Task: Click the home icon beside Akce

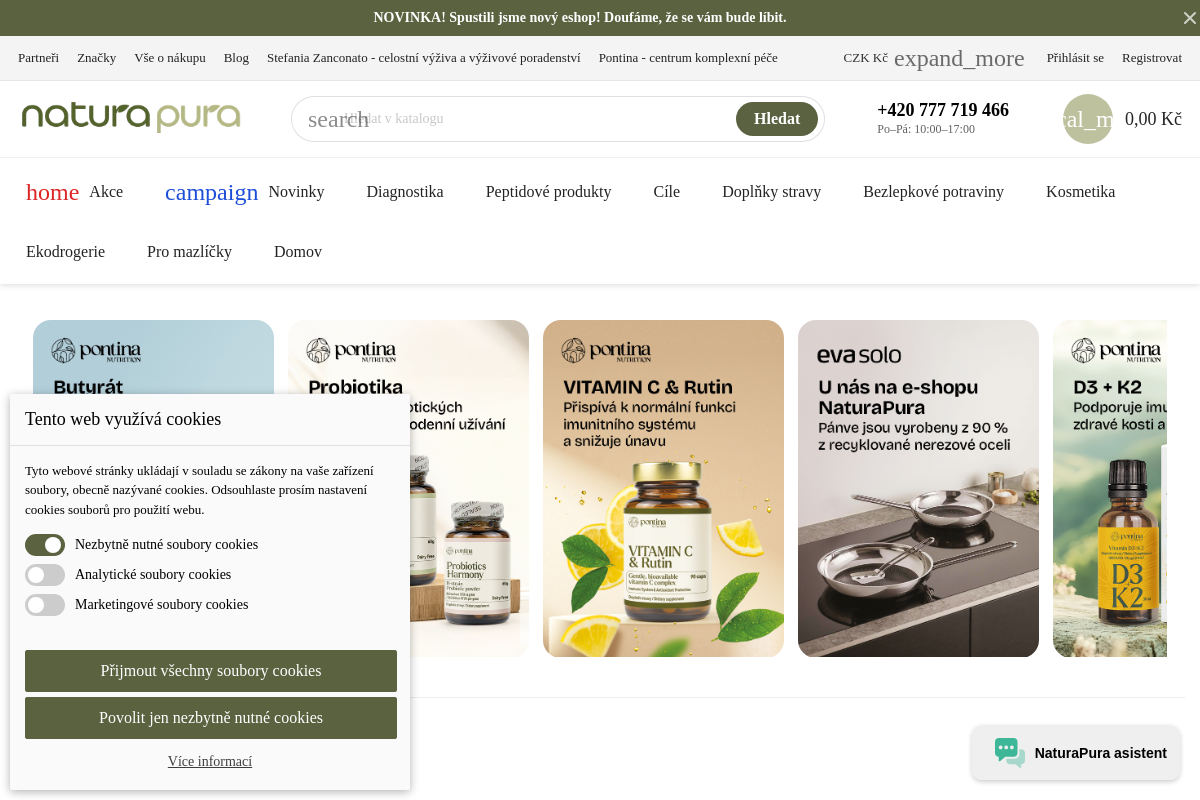Action: 52,192
